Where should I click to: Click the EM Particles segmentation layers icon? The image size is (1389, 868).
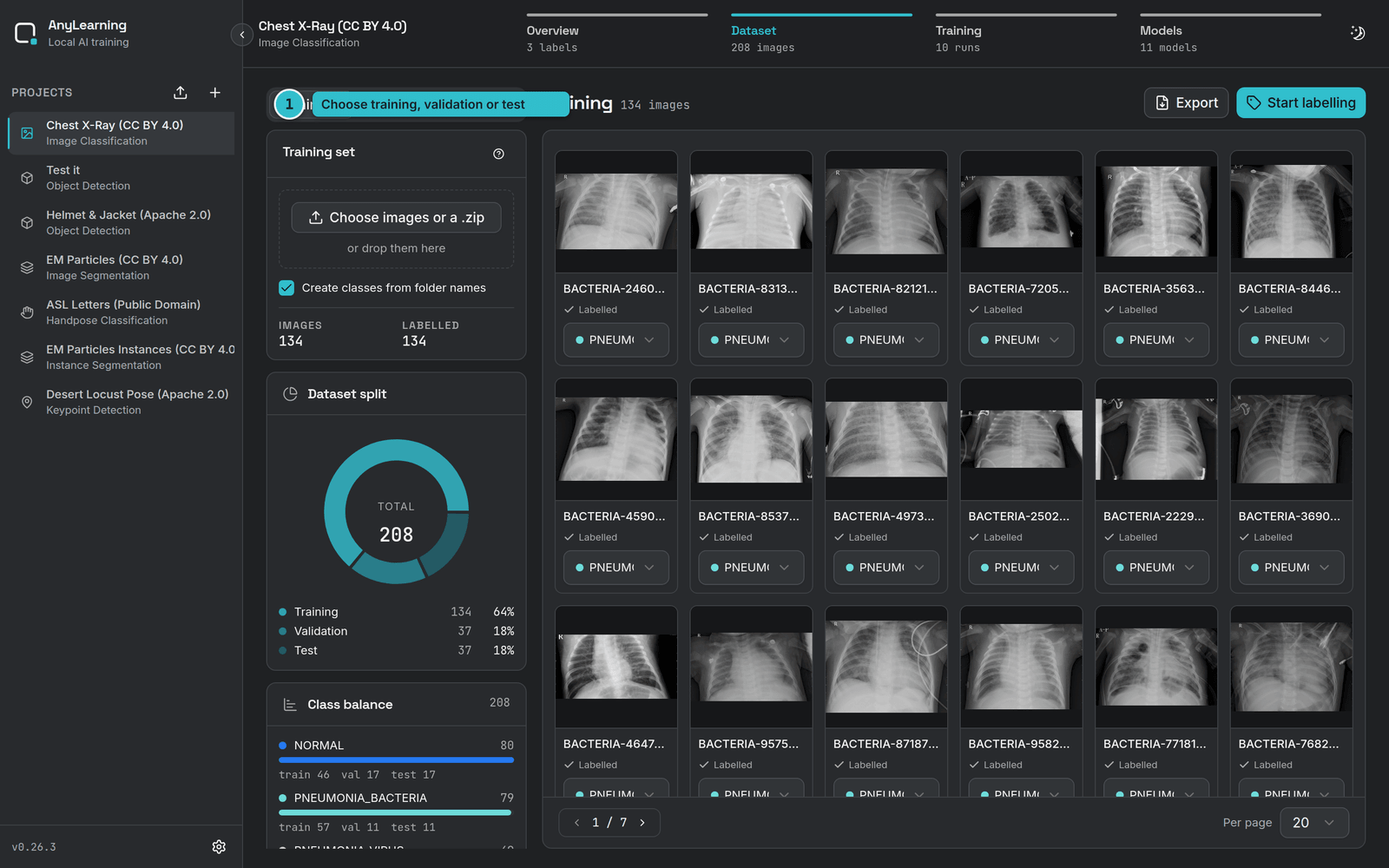27,267
